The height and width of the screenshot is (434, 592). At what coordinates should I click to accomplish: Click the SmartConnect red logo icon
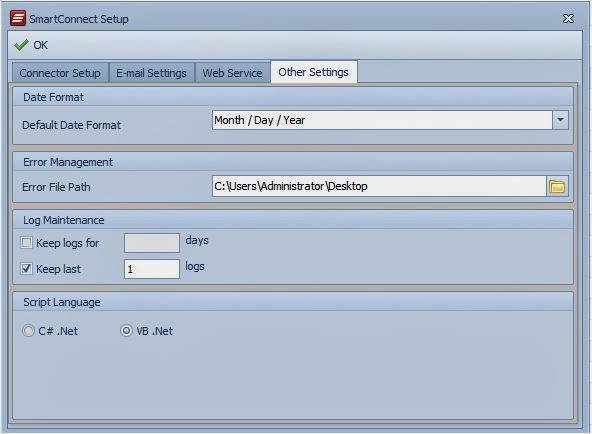point(18,18)
